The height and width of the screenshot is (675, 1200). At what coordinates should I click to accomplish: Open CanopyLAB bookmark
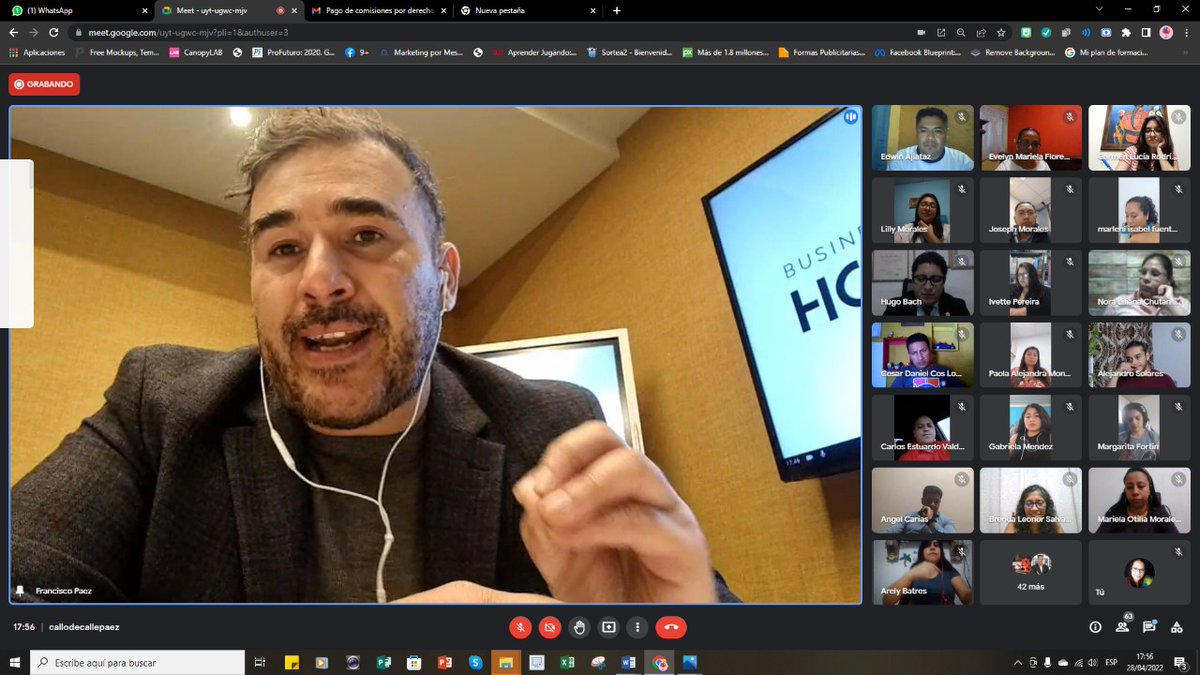[x=197, y=52]
